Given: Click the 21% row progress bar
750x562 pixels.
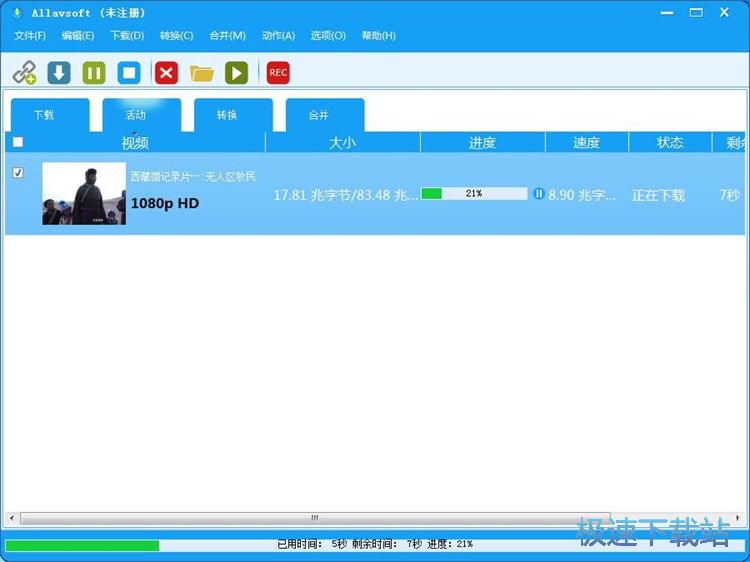Looking at the screenshot, I should pos(474,194).
